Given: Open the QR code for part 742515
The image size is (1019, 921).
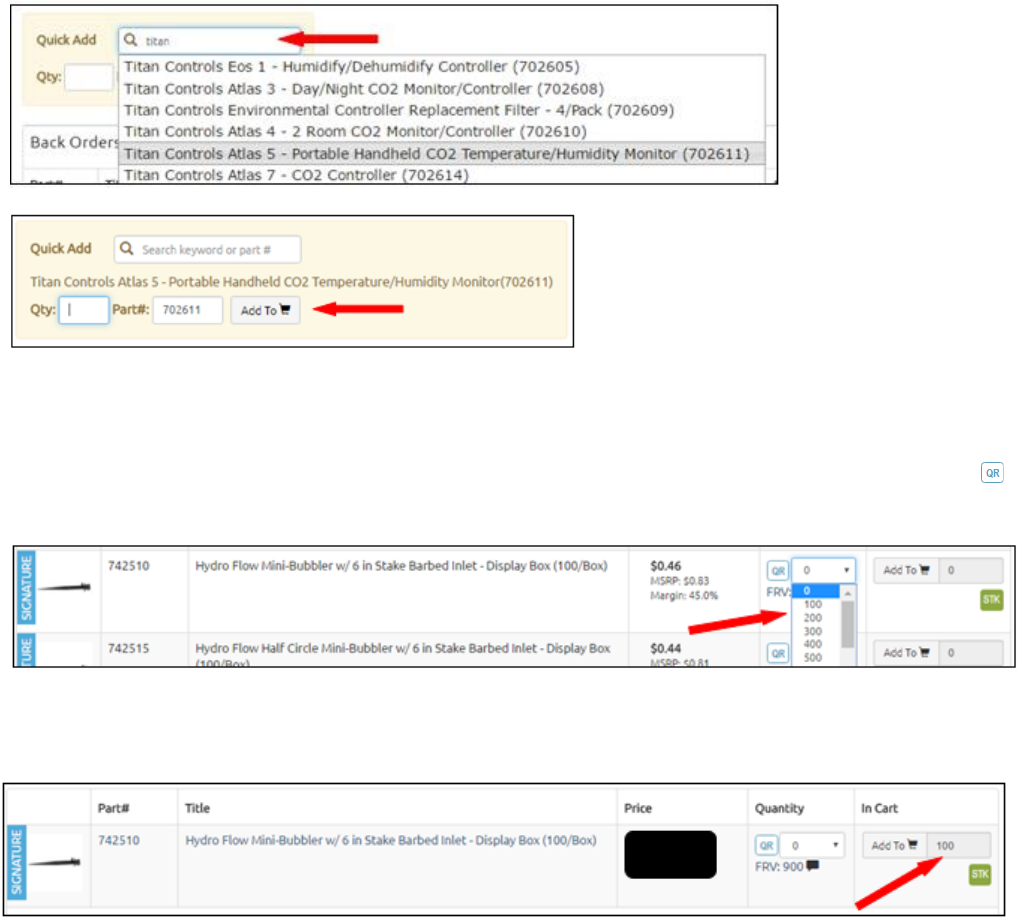Looking at the screenshot, I should point(777,653).
